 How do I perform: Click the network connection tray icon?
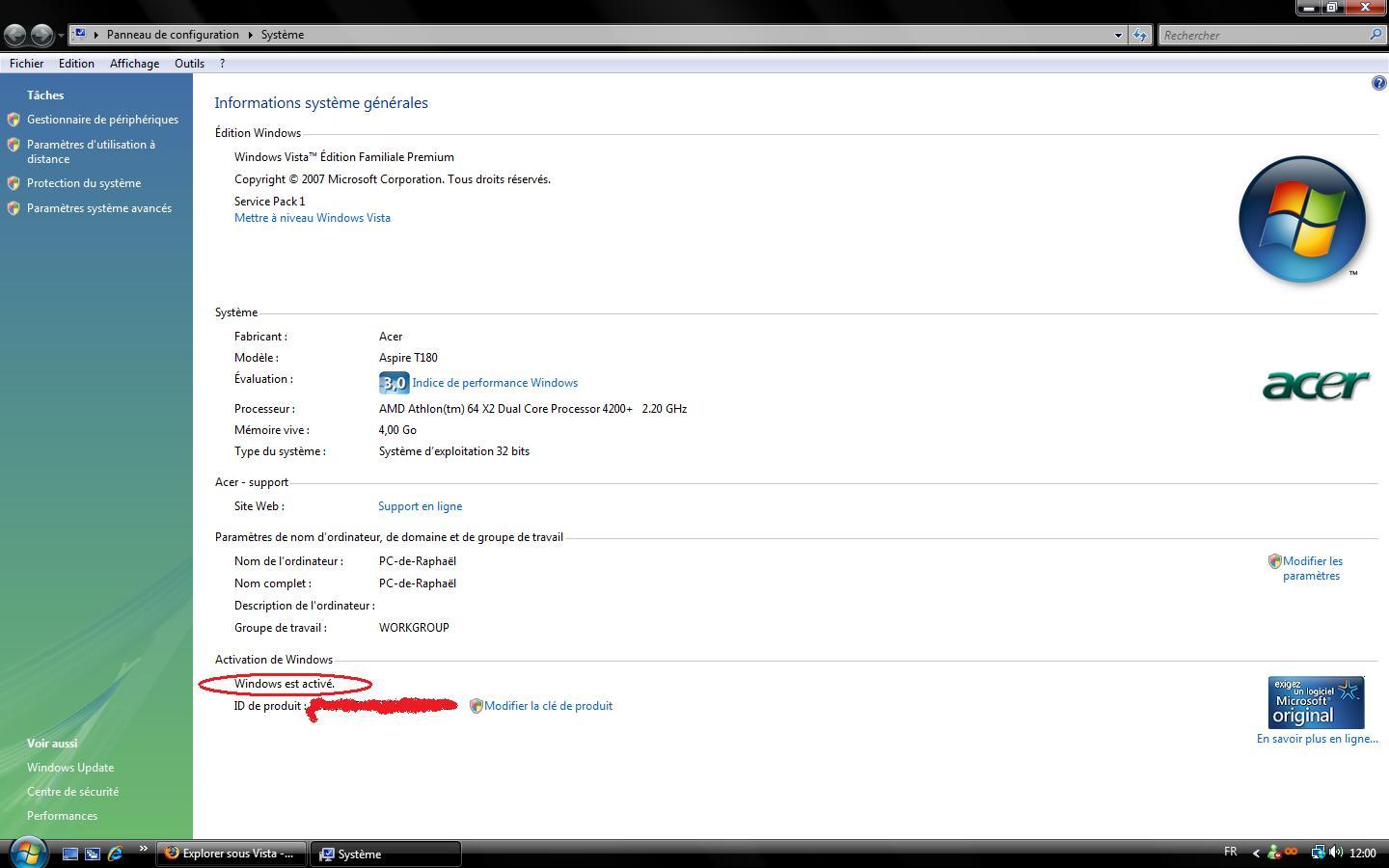(1318, 853)
